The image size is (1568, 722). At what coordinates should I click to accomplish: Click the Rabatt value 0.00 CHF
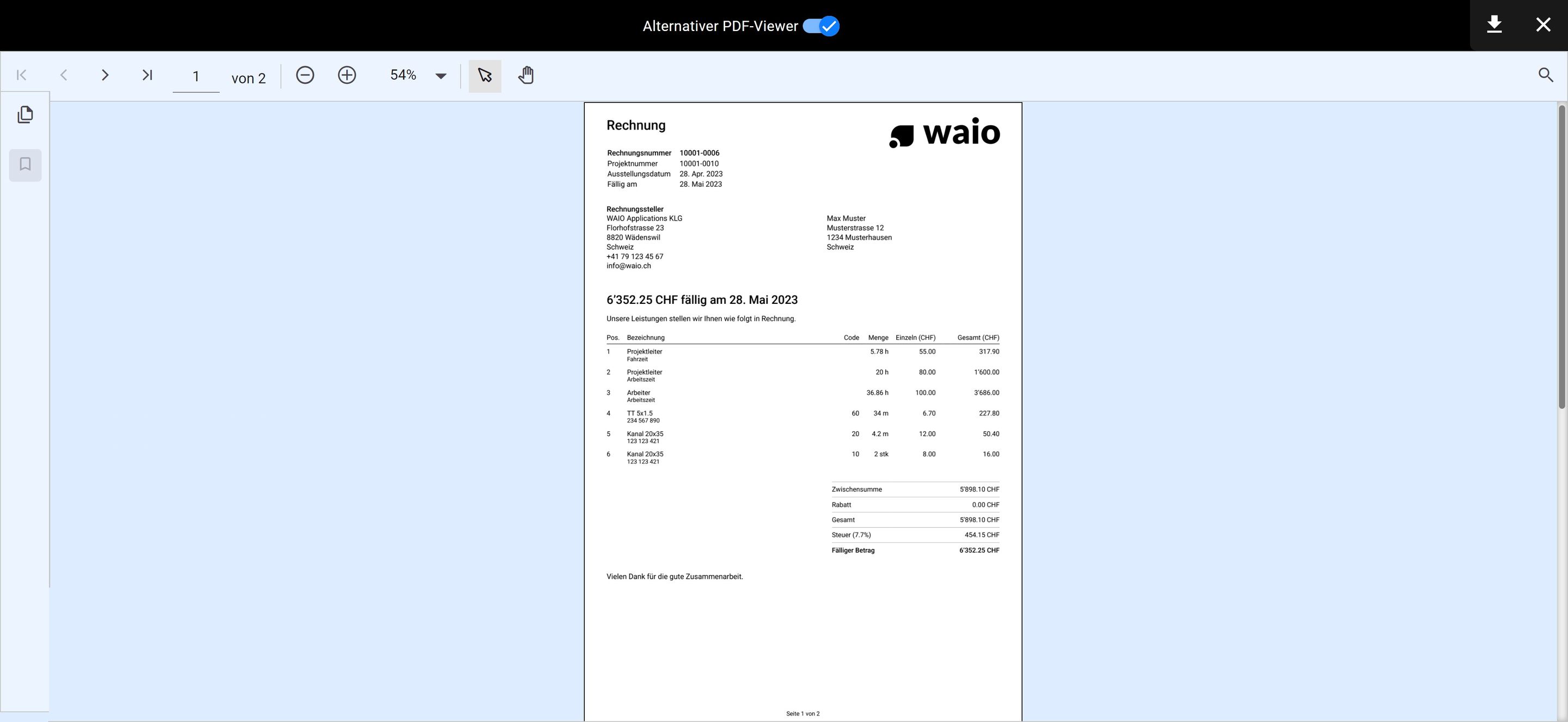click(985, 505)
